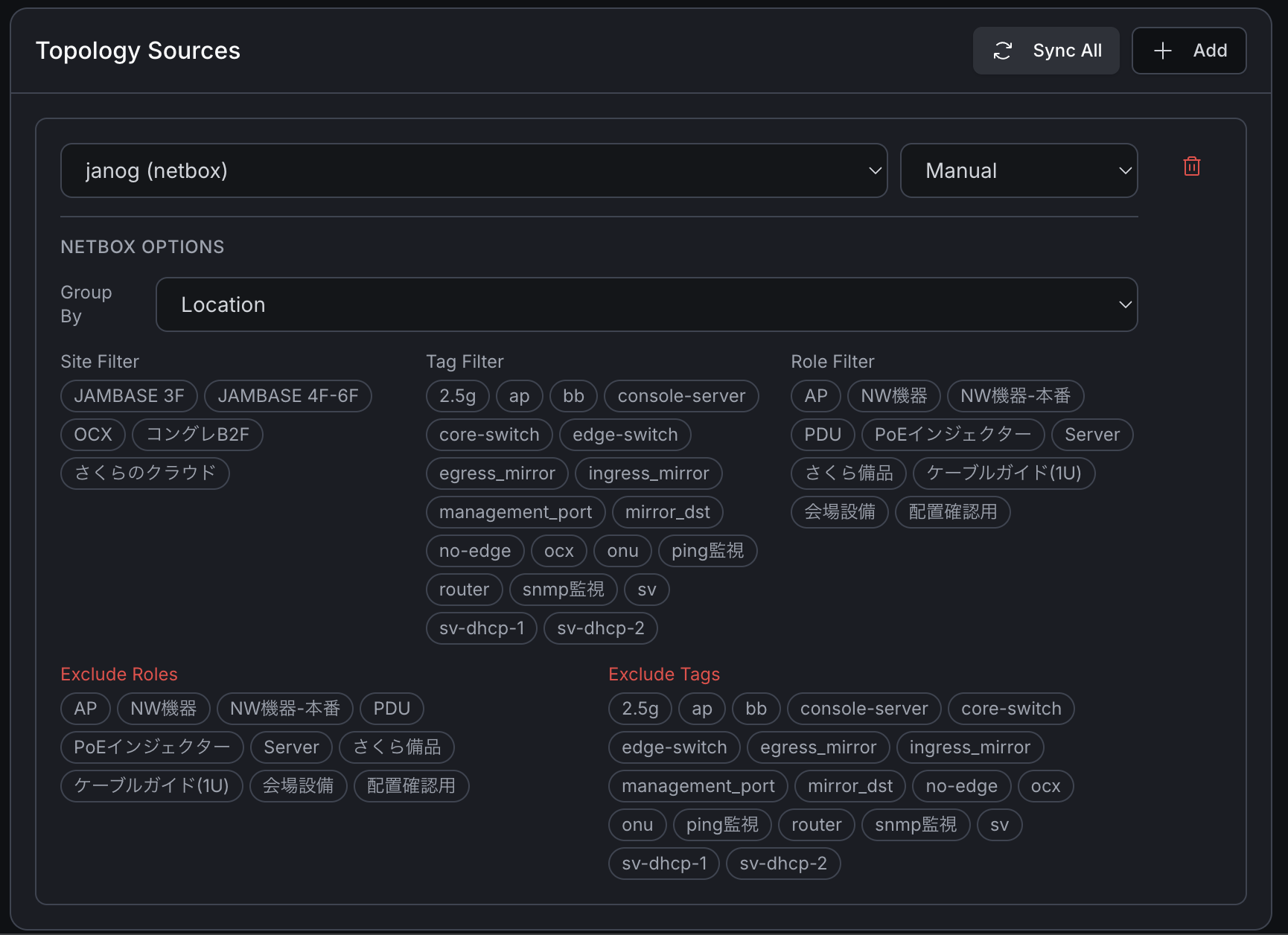The width and height of the screenshot is (1288, 935).
Task: Click the Add source button
Action: [1188, 51]
